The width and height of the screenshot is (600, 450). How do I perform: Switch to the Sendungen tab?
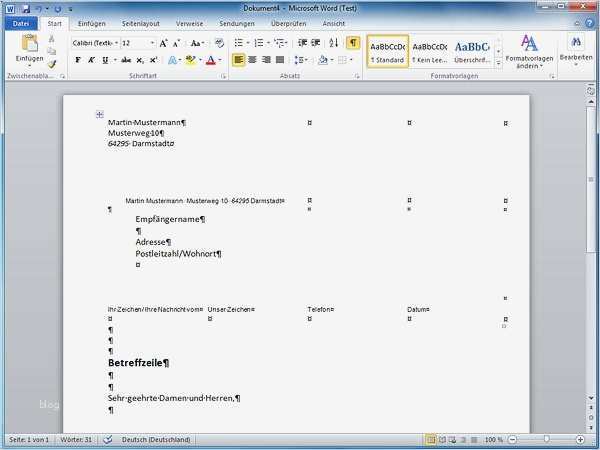pos(237,24)
